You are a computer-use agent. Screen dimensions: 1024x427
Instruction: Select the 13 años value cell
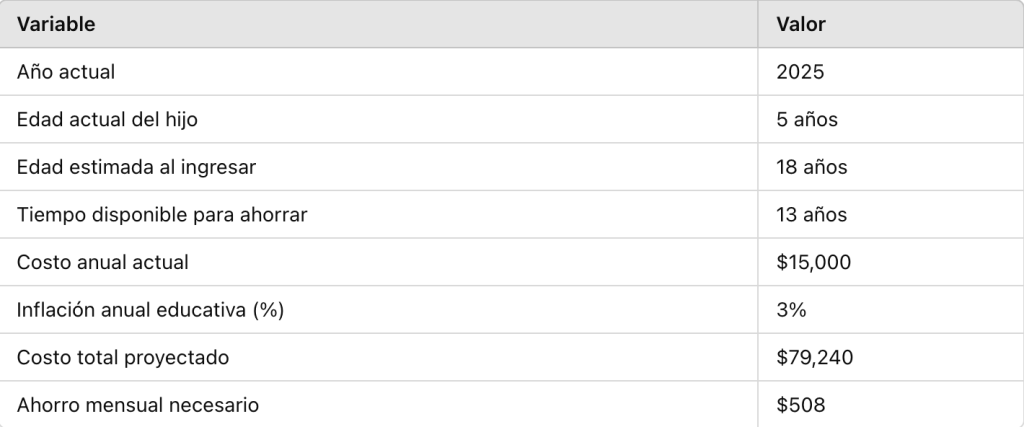pyautogui.click(x=811, y=215)
